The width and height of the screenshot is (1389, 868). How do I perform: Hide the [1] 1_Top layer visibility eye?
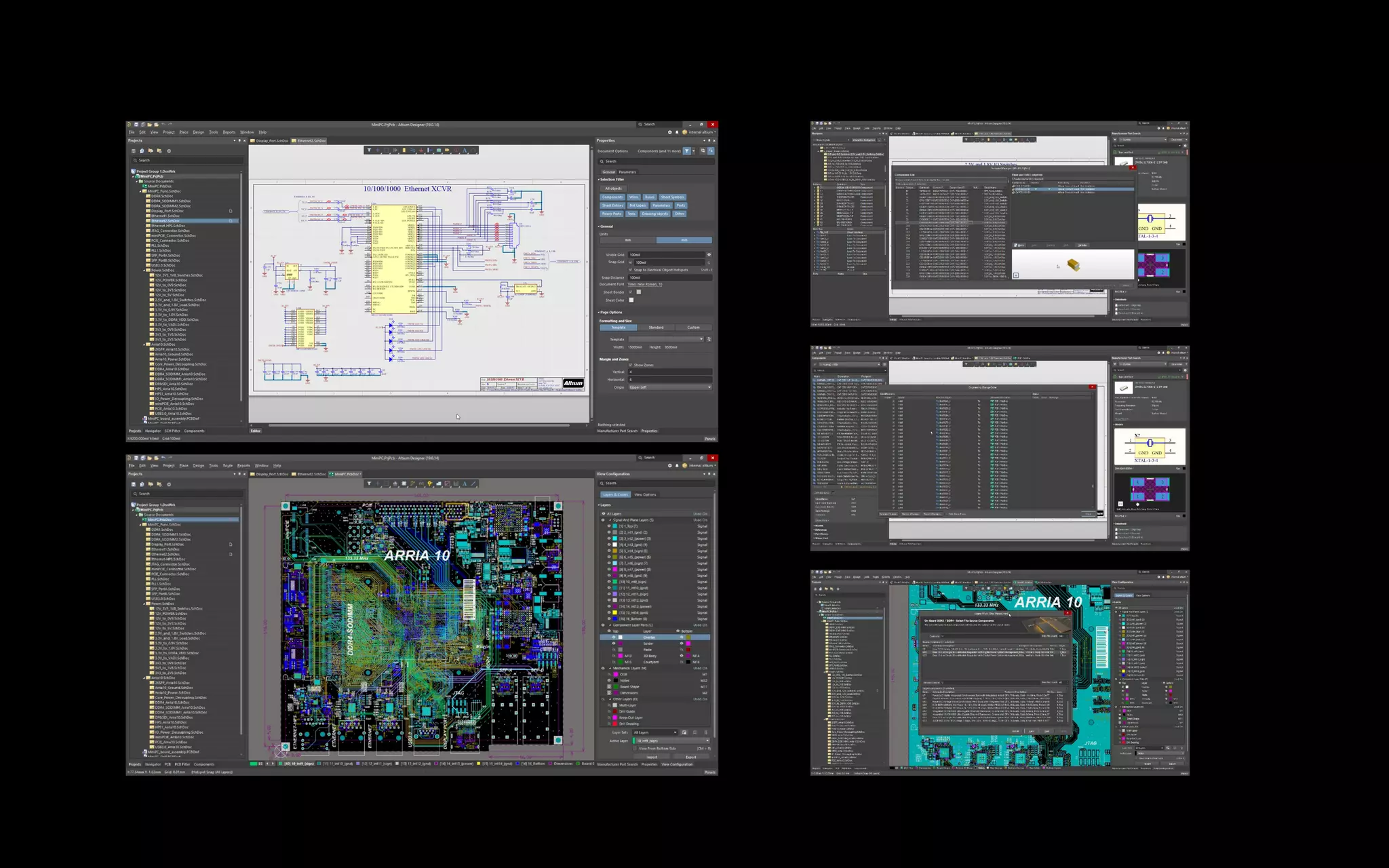click(608, 526)
